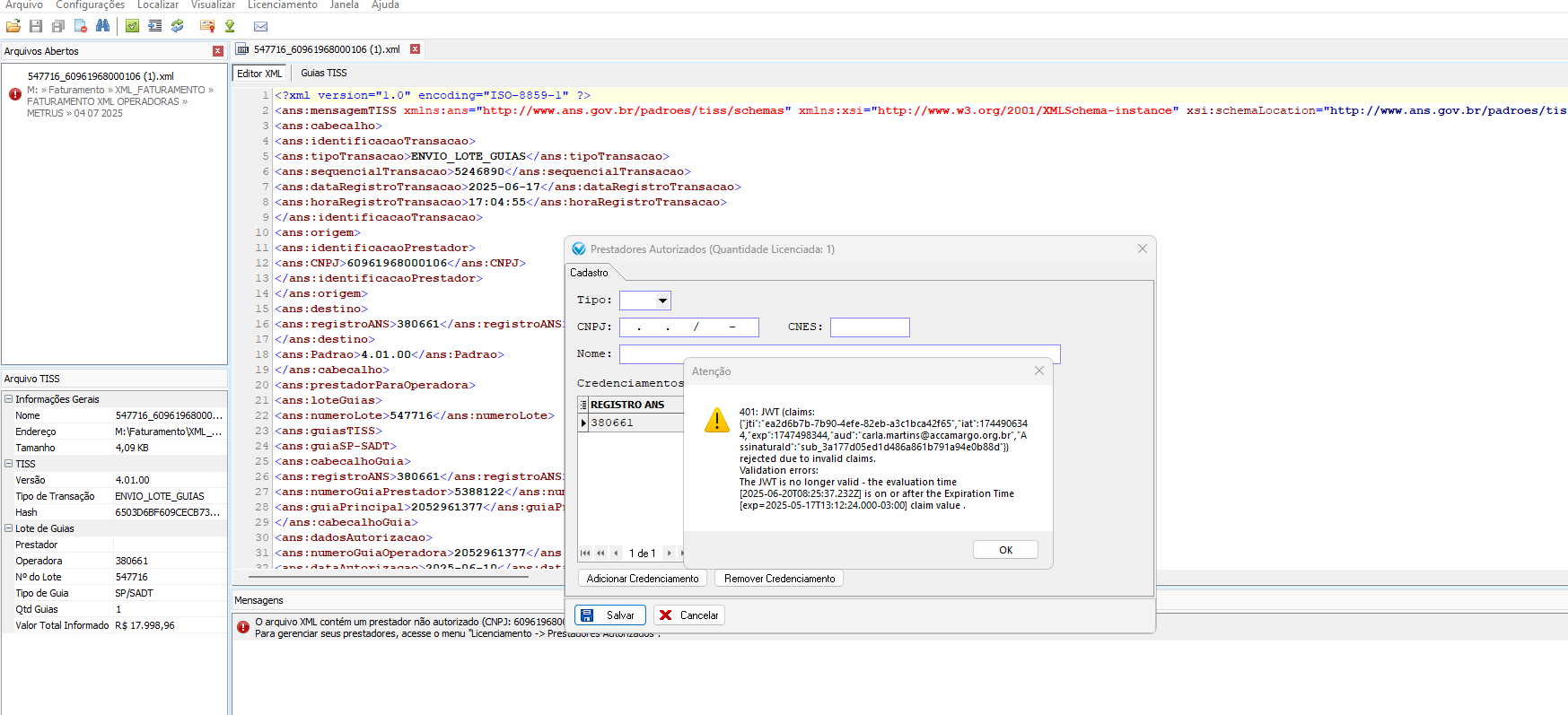The height and width of the screenshot is (715, 1568).
Task: Open the Configurações menu
Action: click(x=91, y=5)
